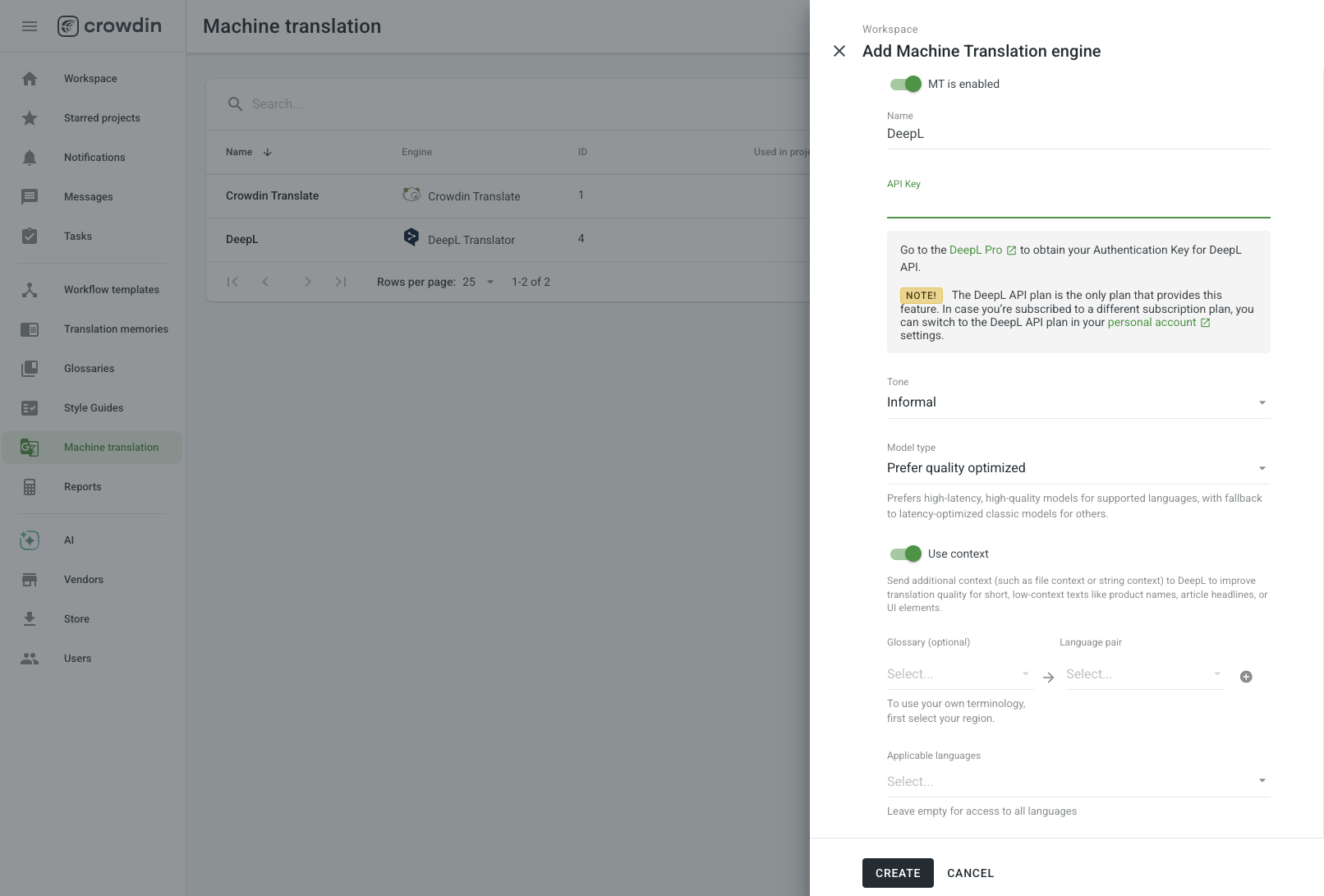Click the Name column sort arrow
Screen dimensions: 1324x896
point(267,152)
